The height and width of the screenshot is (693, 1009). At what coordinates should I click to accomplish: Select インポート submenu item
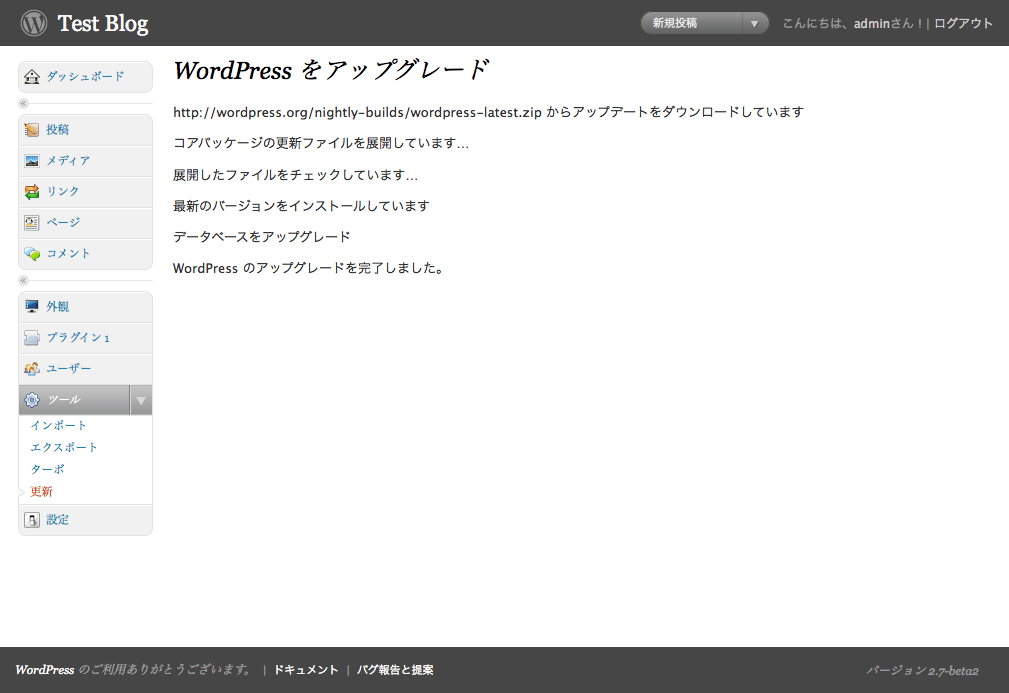click(58, 425)
